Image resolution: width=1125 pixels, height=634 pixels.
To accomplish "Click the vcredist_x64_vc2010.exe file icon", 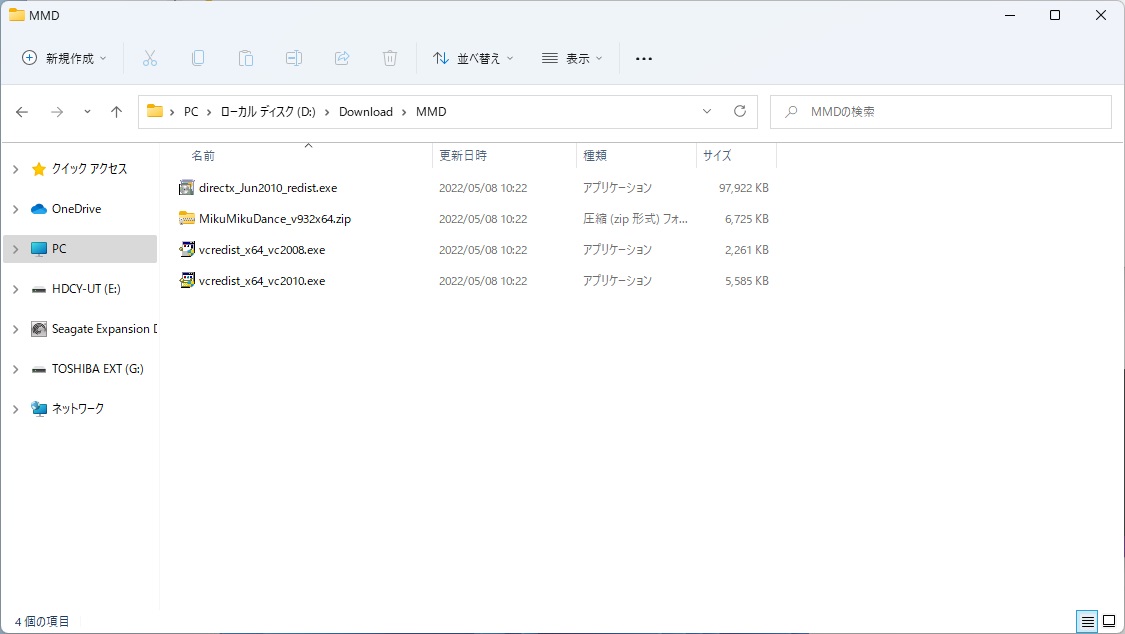I will pyautogui.click(x=187, y=280).
